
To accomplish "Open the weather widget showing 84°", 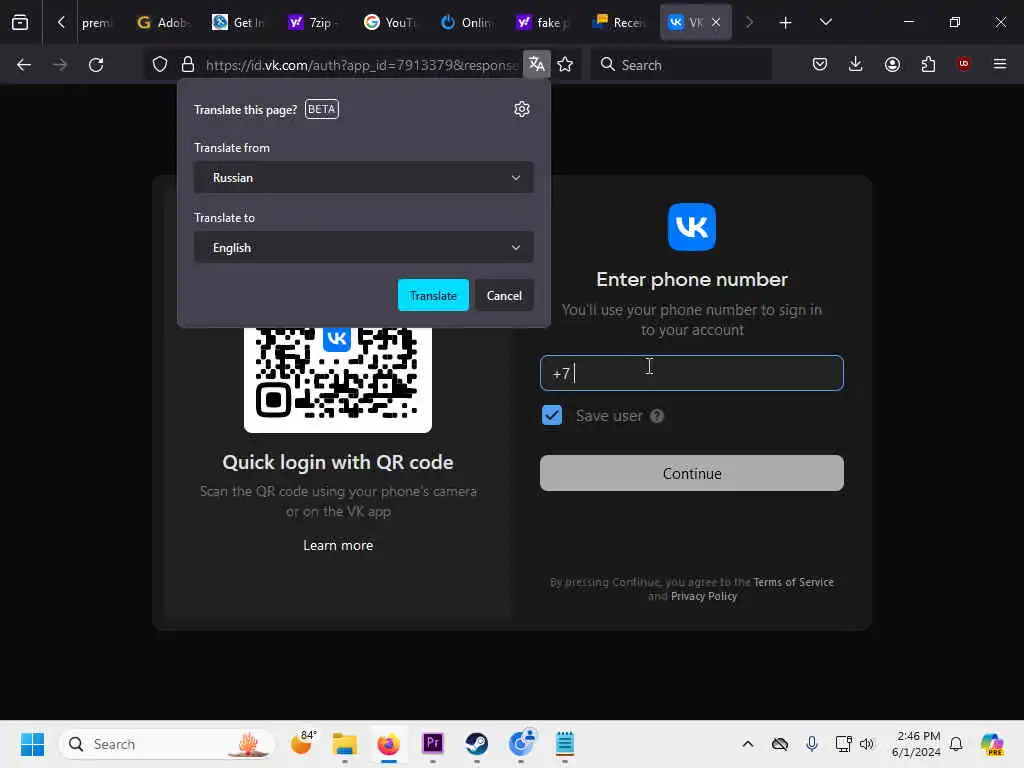I will coord(302,743).
